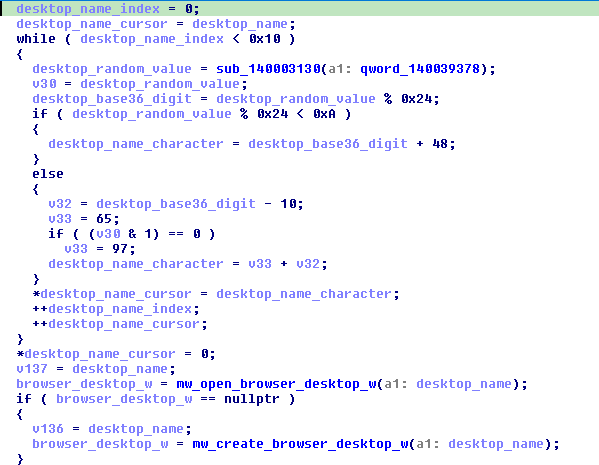
Task: Click v30 in 'v30 = desktop_random_value' line
Action: (x=44, y=84)
